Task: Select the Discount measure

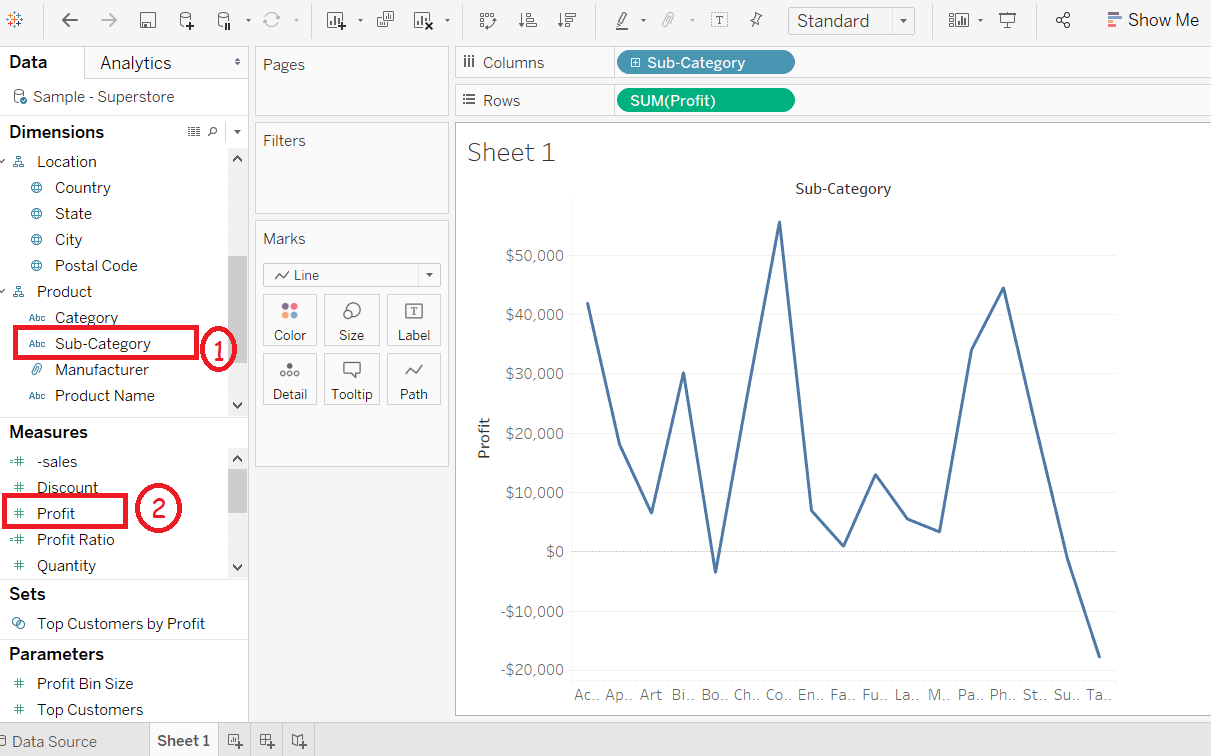Action: tap(67, 488)
